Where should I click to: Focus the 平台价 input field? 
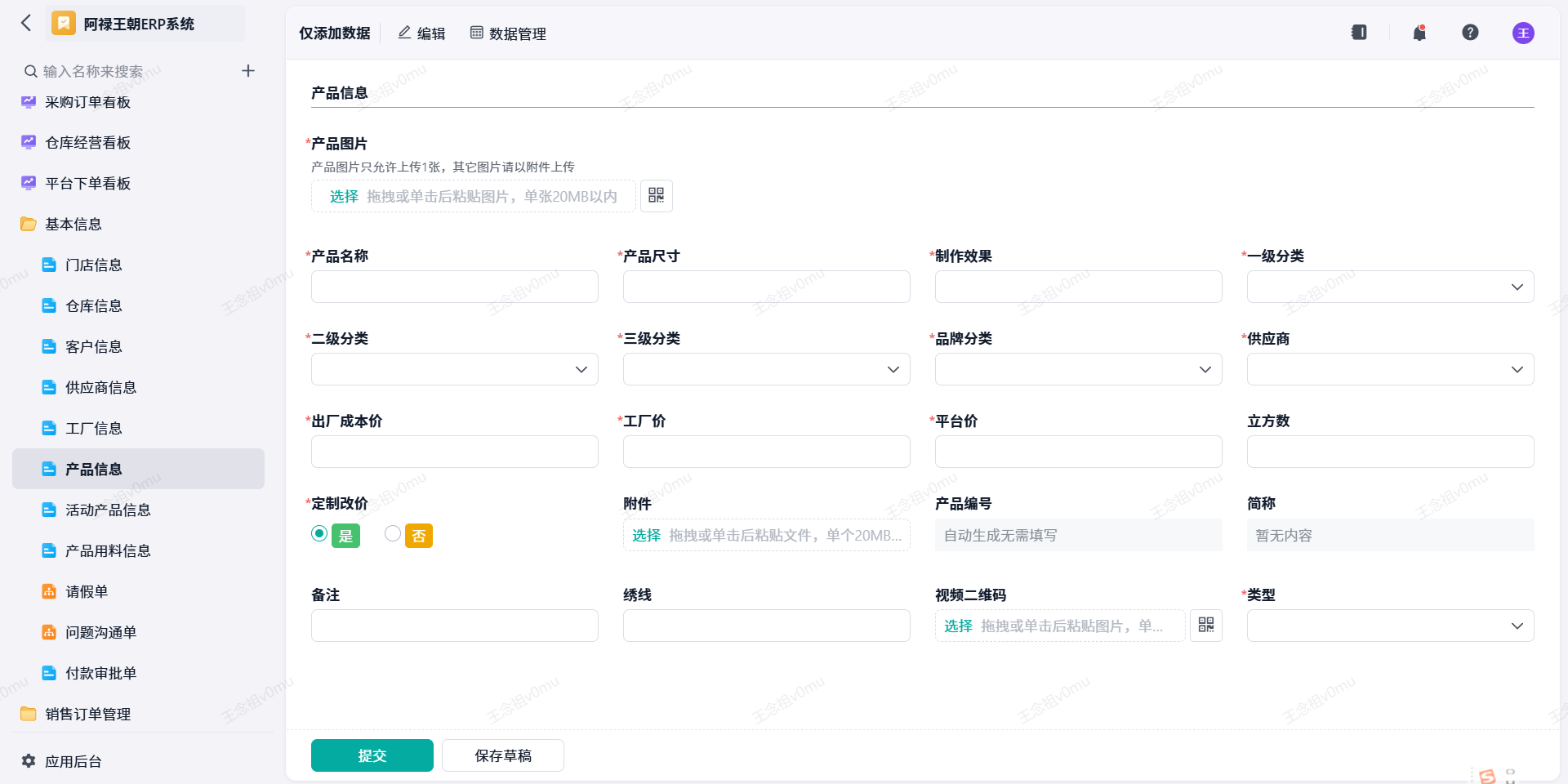click(1078, 452)
